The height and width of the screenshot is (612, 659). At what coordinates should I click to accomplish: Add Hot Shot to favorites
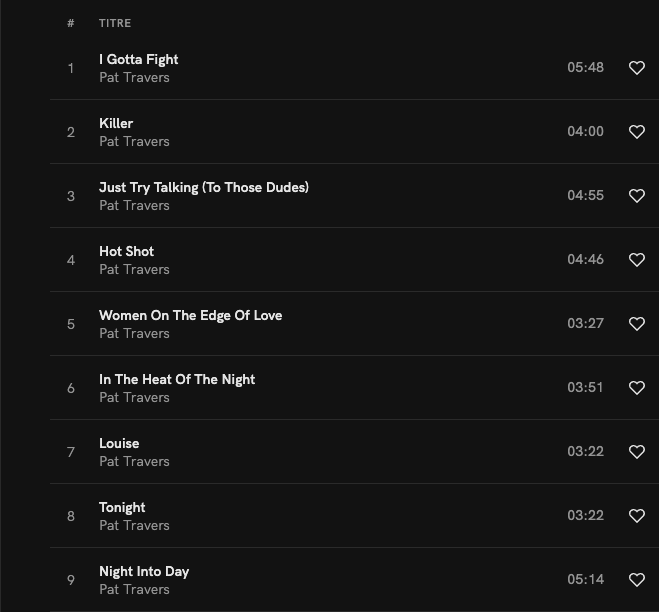pyautogui.click(x=637, y=260)
